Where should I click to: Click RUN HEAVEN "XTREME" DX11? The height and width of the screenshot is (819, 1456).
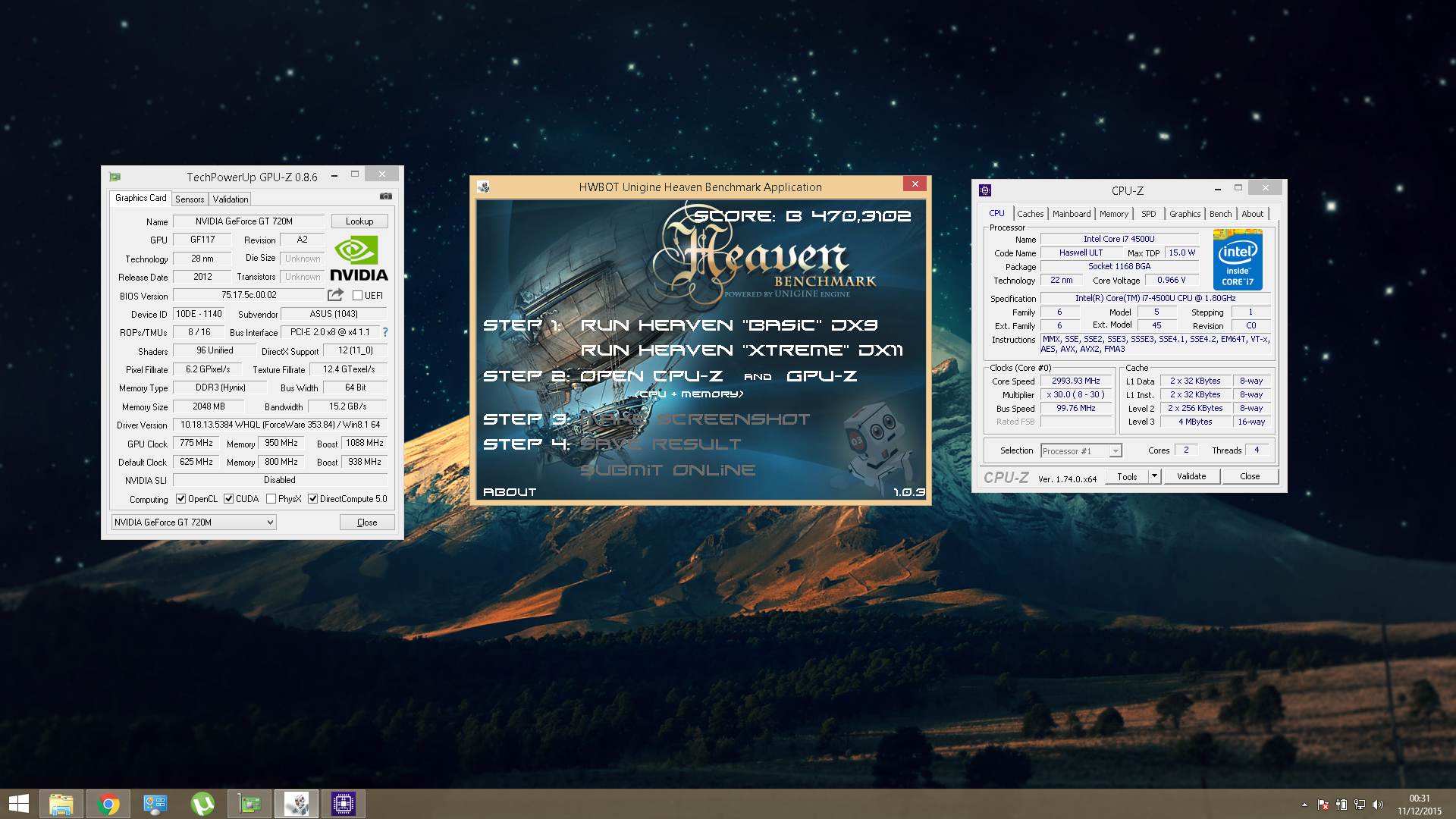(742, 350)
